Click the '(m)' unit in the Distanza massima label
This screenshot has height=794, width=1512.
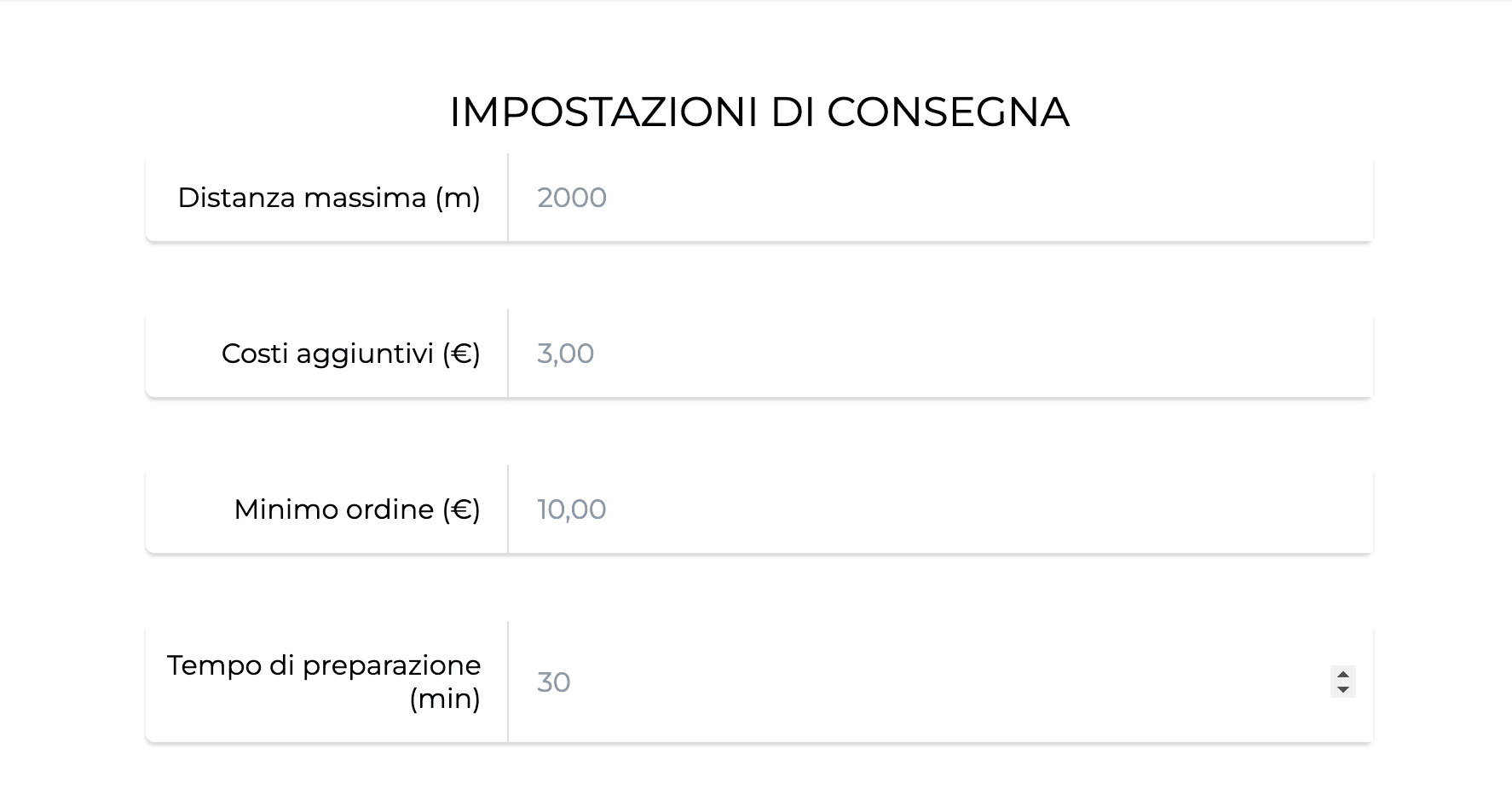point(458,198)
